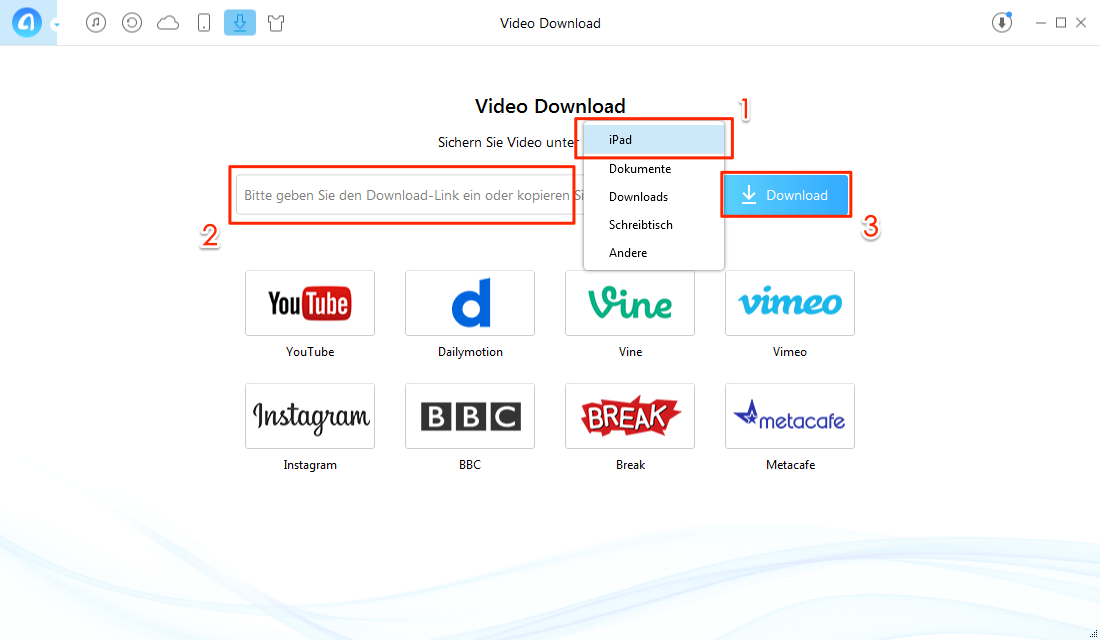This screenshot has width=1100, height=640.
Task: Choose Downloads as save location
Action: 654,196
